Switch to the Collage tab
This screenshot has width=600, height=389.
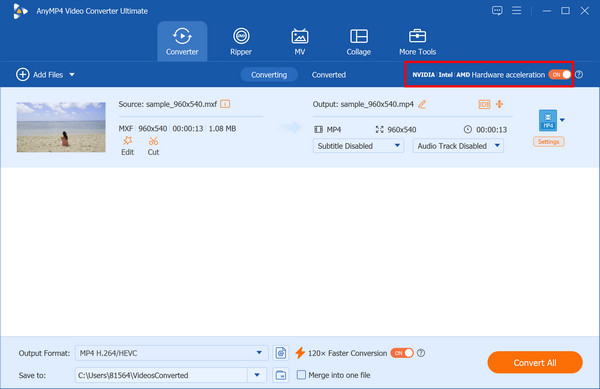[x=359, y=41]
